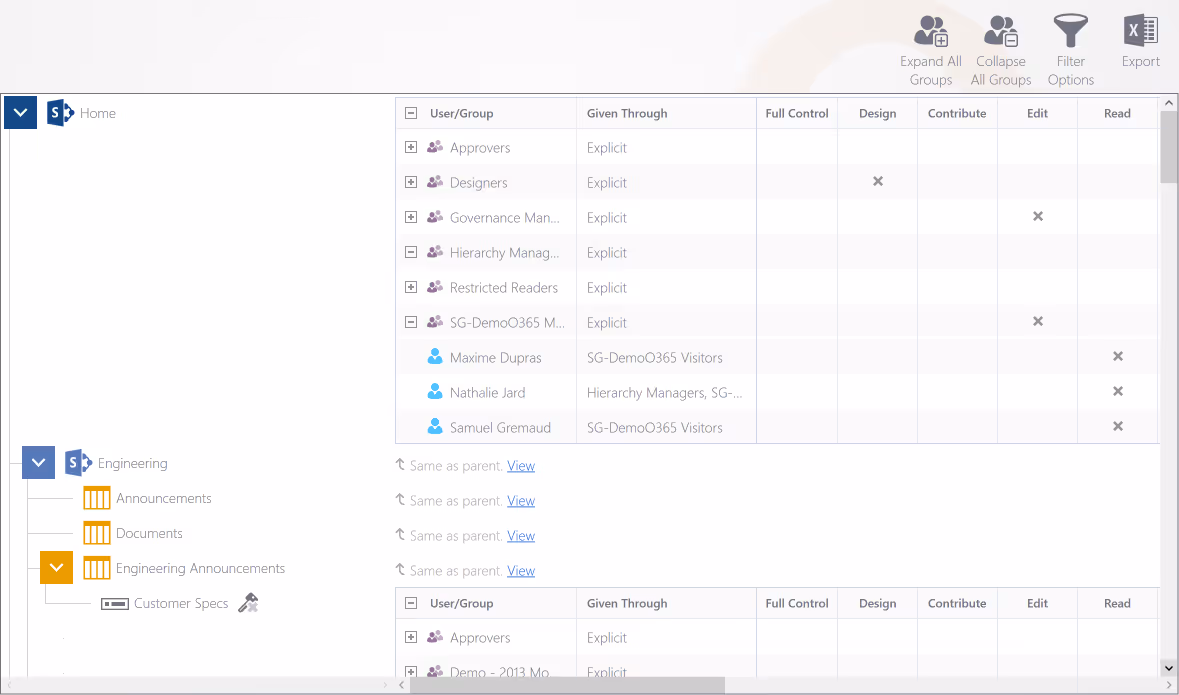Viewport: 1179px width, 695px height.
Task: Click the SG-DemoO365 M... group icon
Action: (x=435, y=322)
